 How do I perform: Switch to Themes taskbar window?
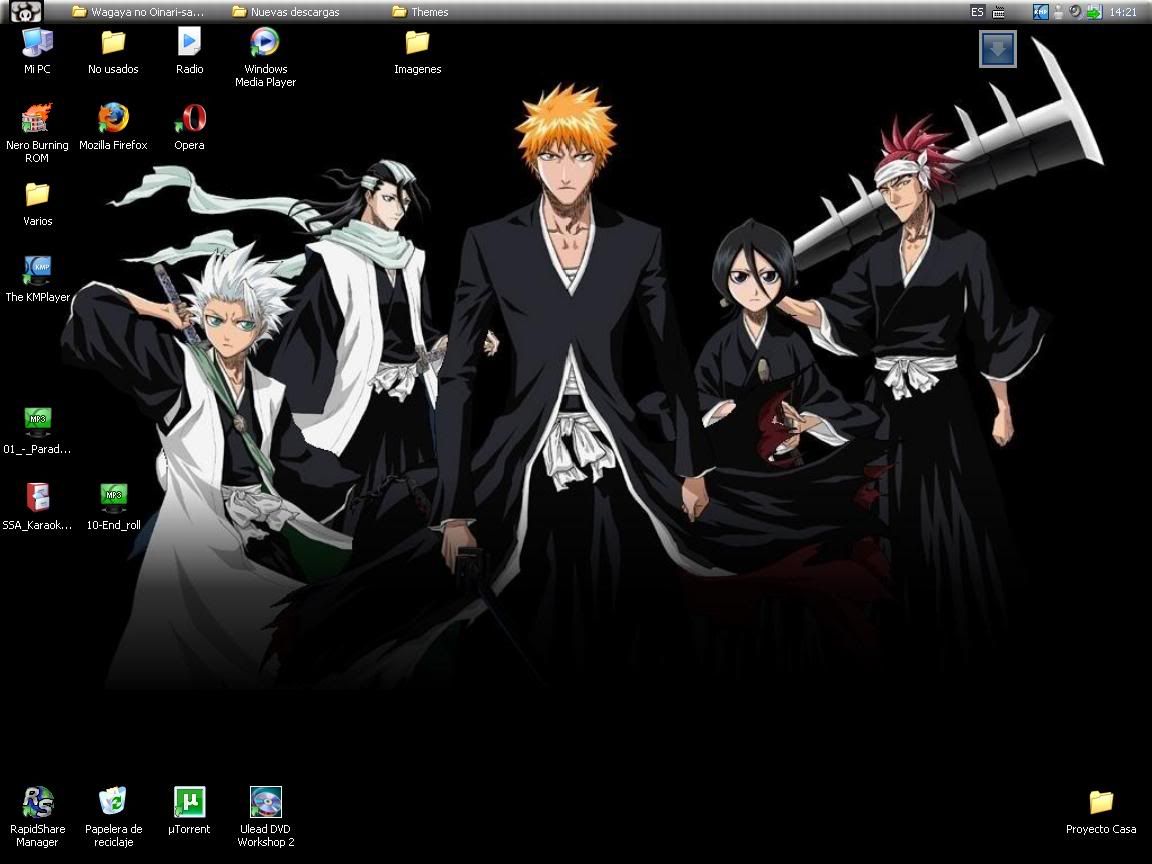[420, 12]
